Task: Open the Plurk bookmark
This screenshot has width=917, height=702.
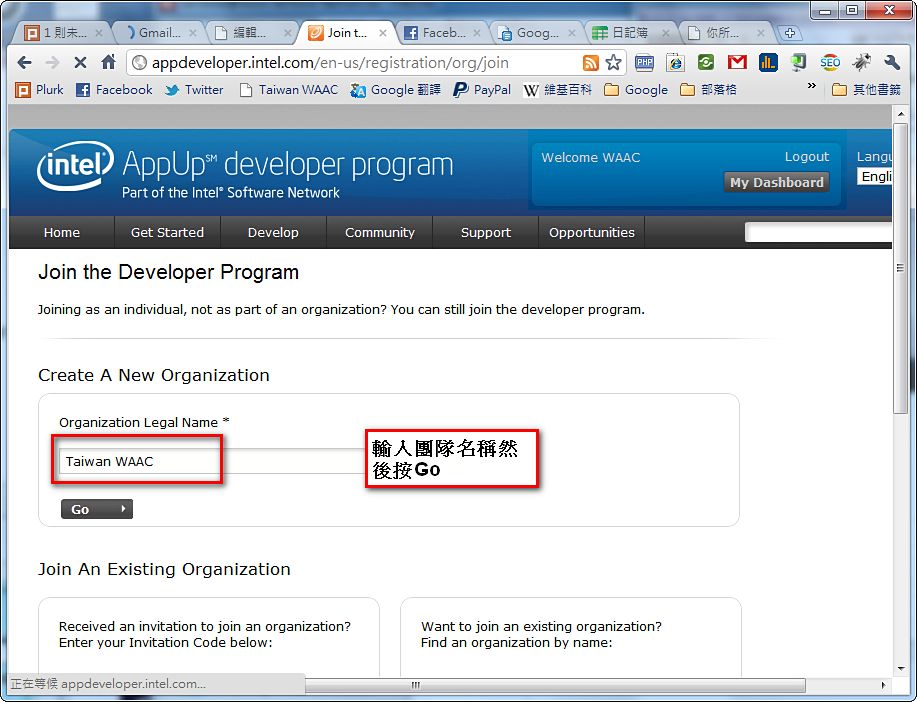Action: (40, 90)
